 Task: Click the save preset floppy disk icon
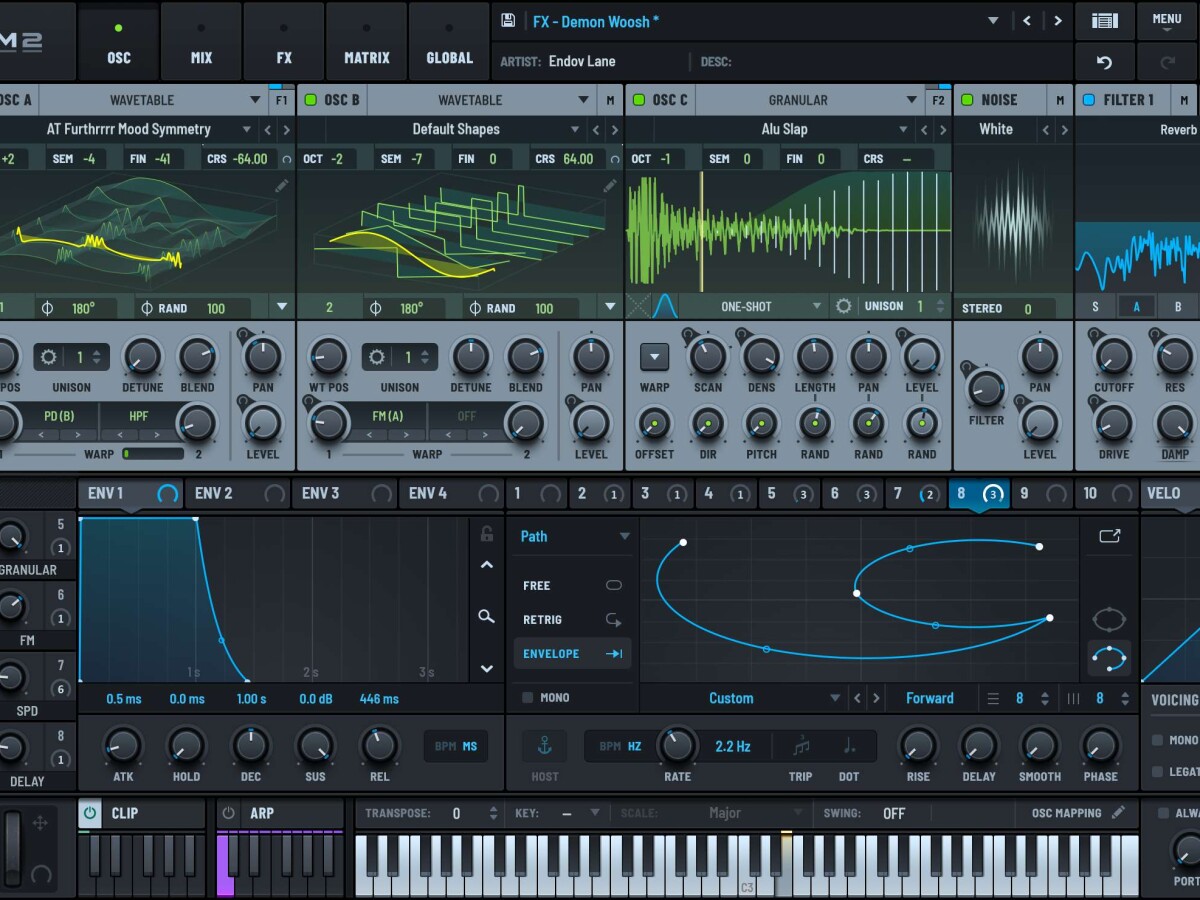coord(508,21)
